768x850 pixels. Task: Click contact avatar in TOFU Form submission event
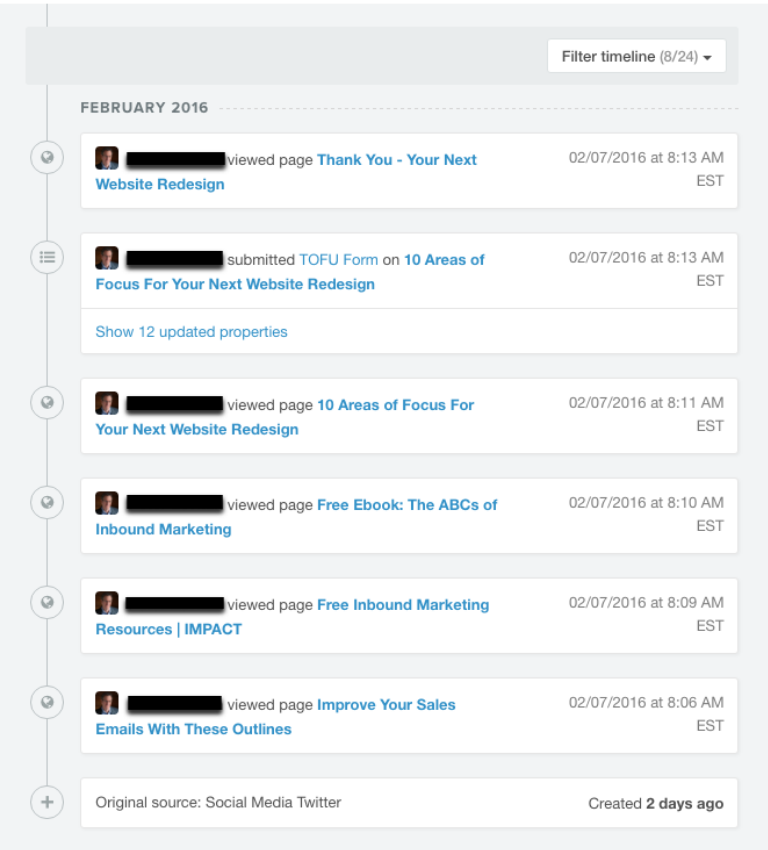coord(107,259)
